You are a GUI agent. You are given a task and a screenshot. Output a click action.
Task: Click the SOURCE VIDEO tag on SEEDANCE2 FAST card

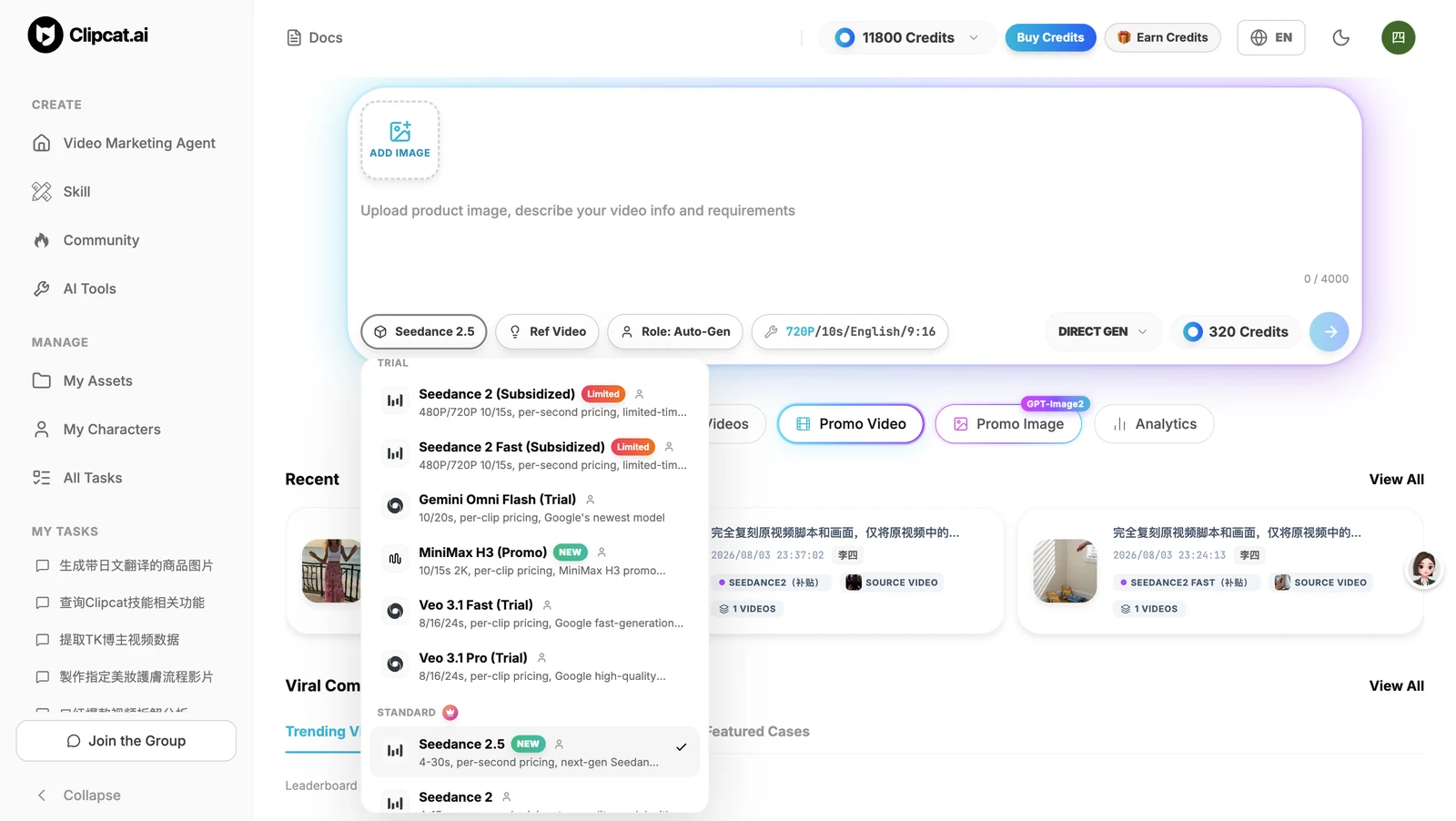1320,583
